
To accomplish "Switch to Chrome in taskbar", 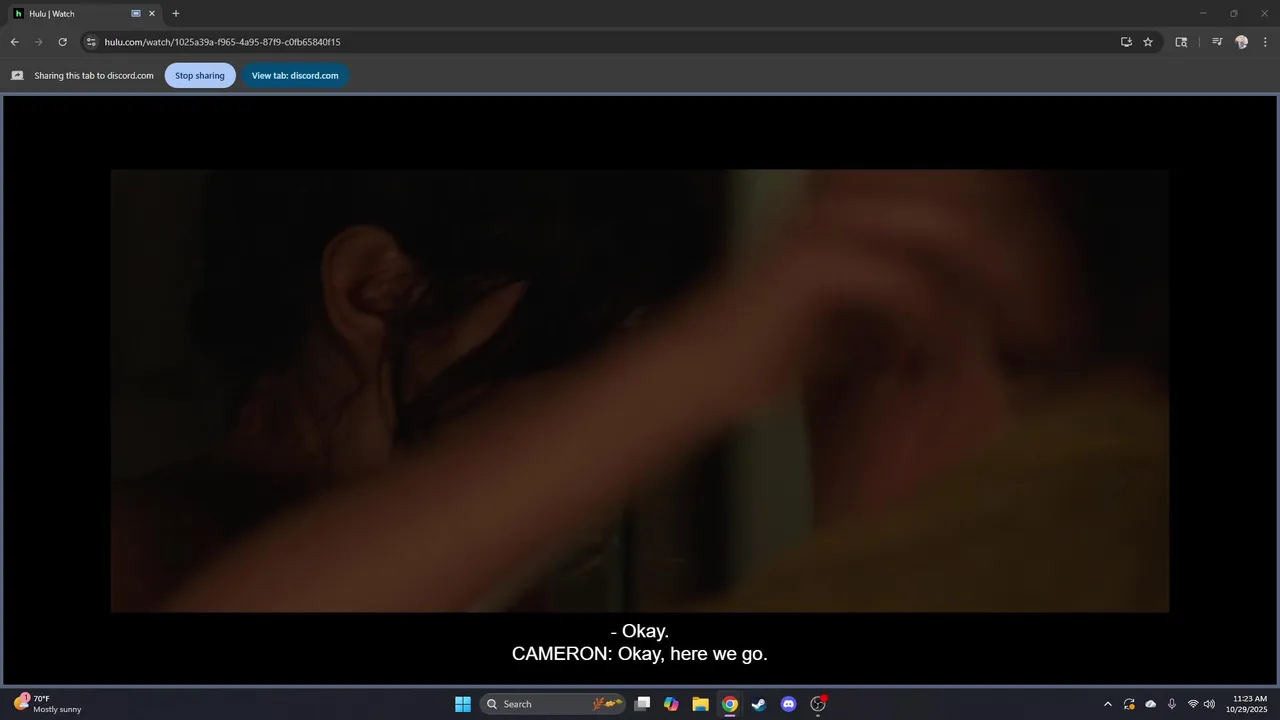I will tap(730, 704).
